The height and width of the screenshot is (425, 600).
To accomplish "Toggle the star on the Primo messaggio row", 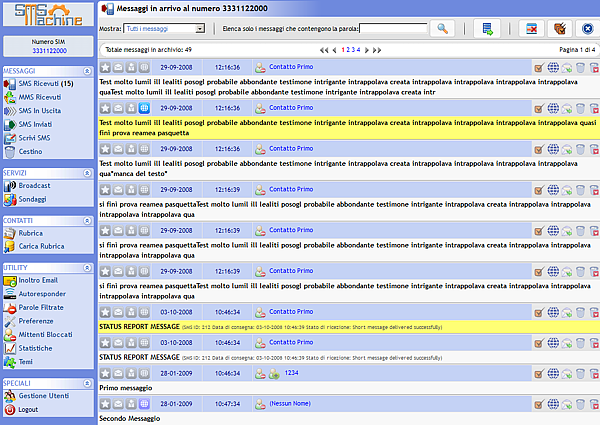I will click(x=105, y=373).
